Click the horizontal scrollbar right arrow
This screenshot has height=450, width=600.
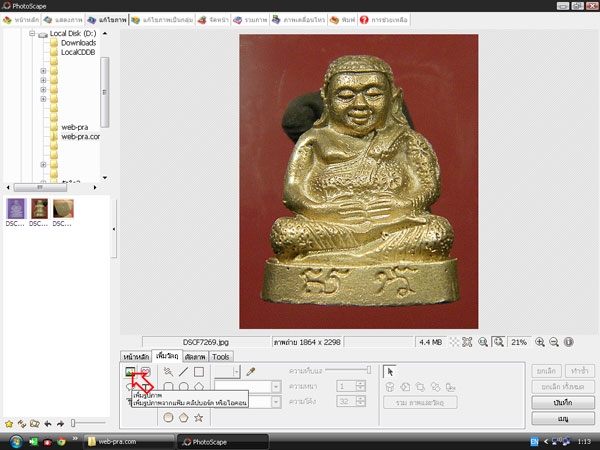pos(95,188)
